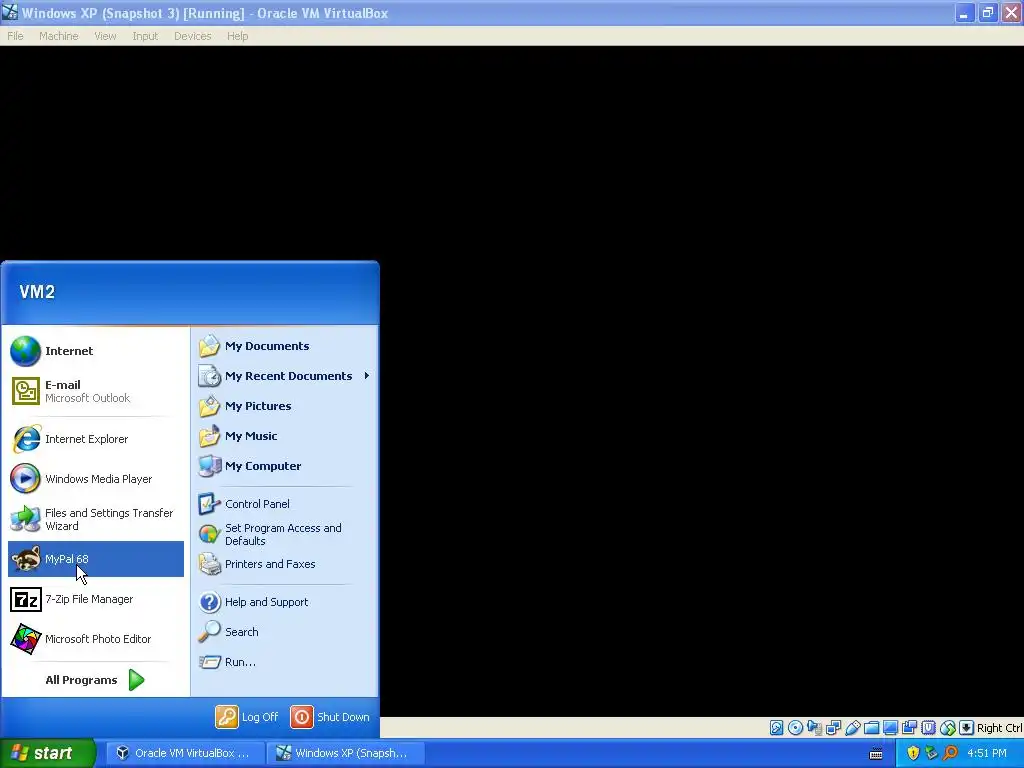Switch to Oracle VM VirtualBox taskbar button
Image resolution: width=1024 pixels, height=768 pixels.
(185, 753)
